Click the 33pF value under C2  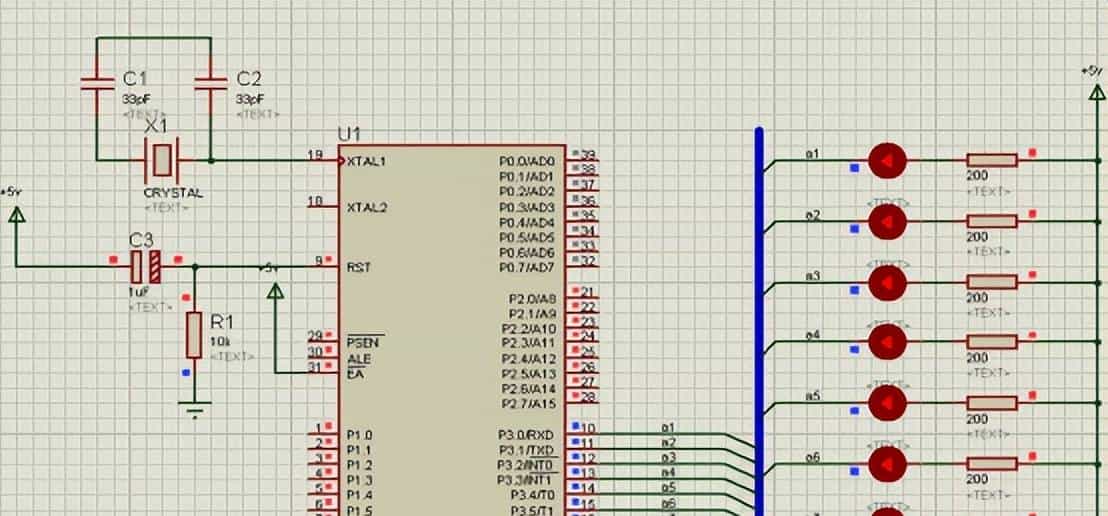250,99
